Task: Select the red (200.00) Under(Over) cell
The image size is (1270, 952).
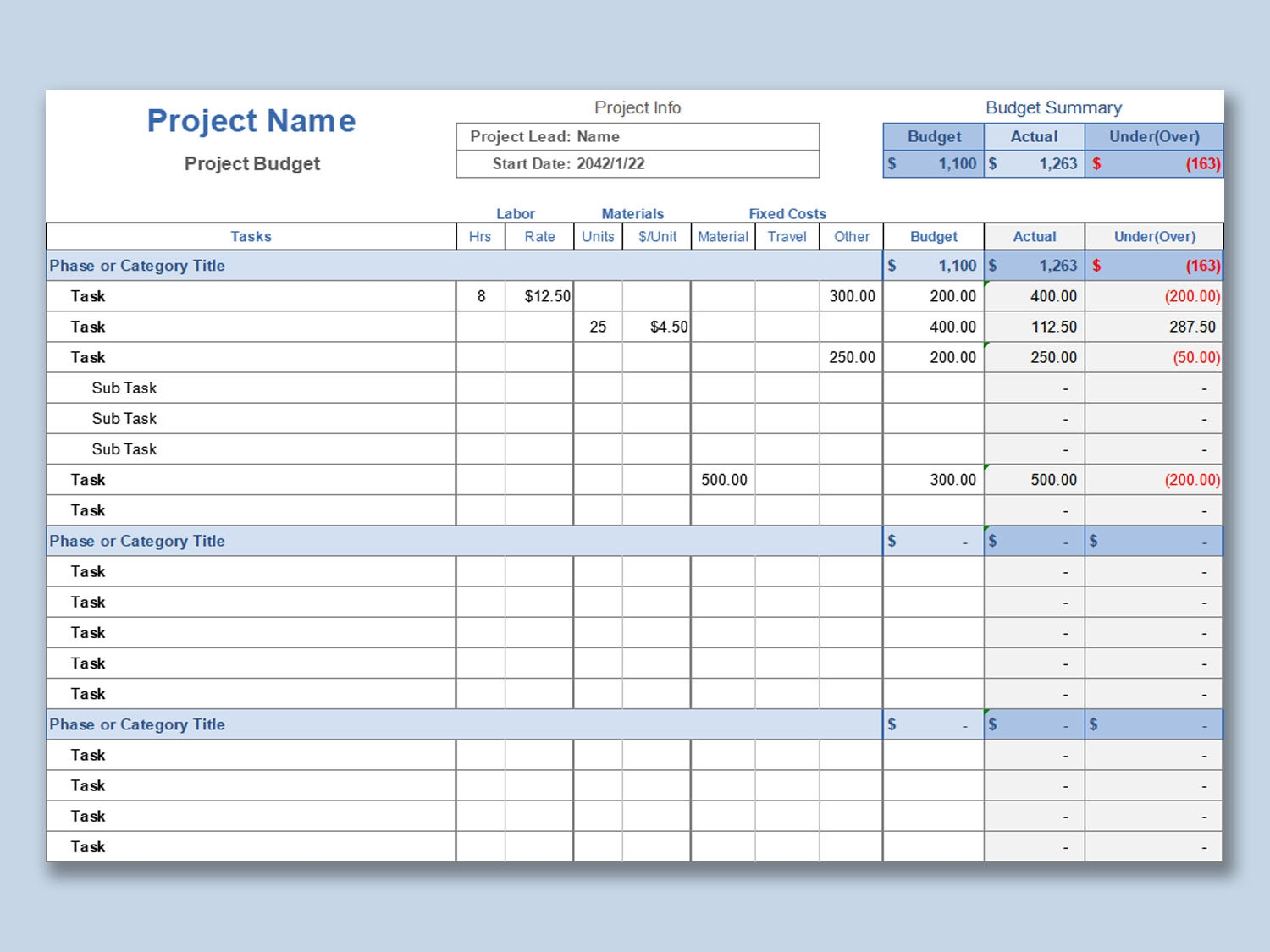Action: pyautogui.click(x=1190, y=296)
